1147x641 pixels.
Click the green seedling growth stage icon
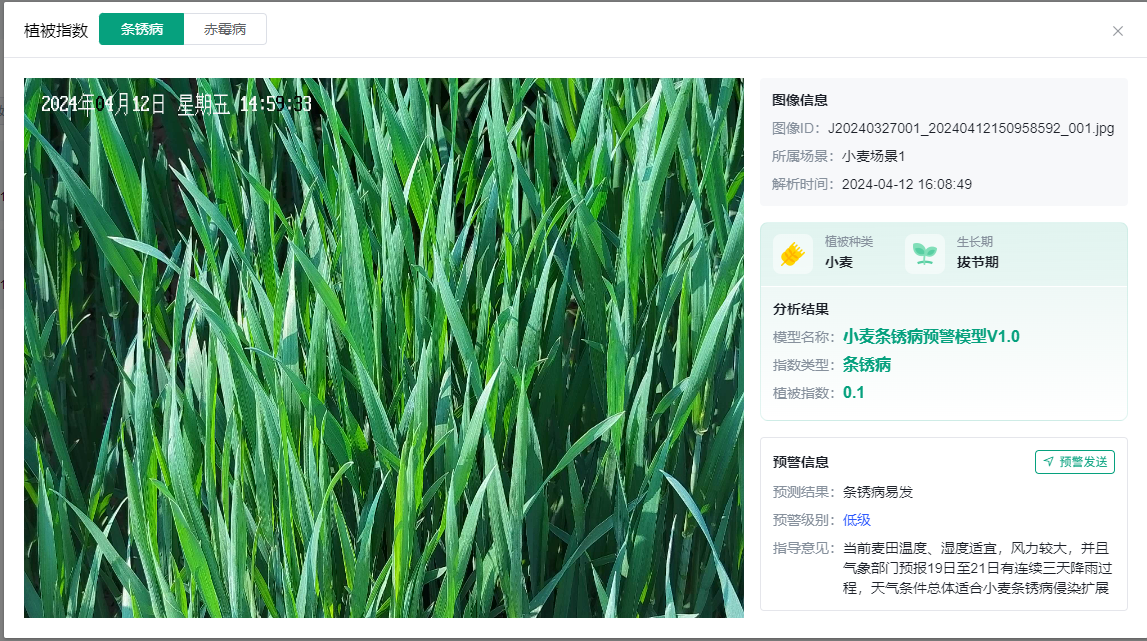(x=924, y=254)
